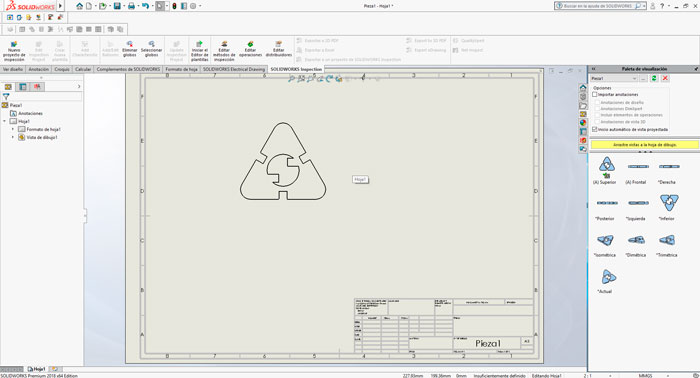Open Editar operaciones
This screenshot has width=700, height=378.
(x=250, y=49)
